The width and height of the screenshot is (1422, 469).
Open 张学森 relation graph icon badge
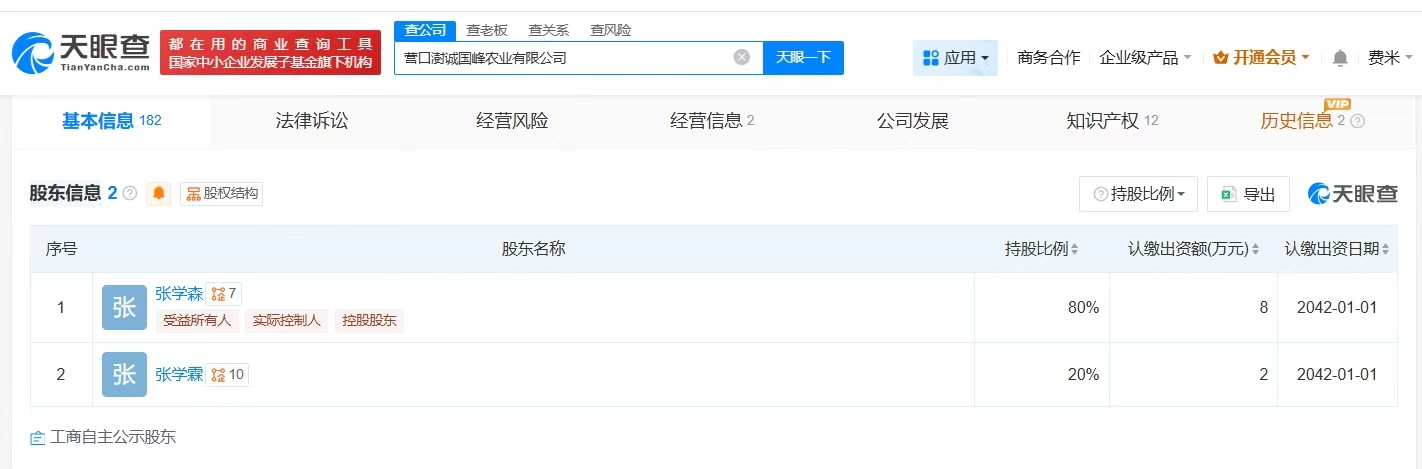[x=224, y=294]
